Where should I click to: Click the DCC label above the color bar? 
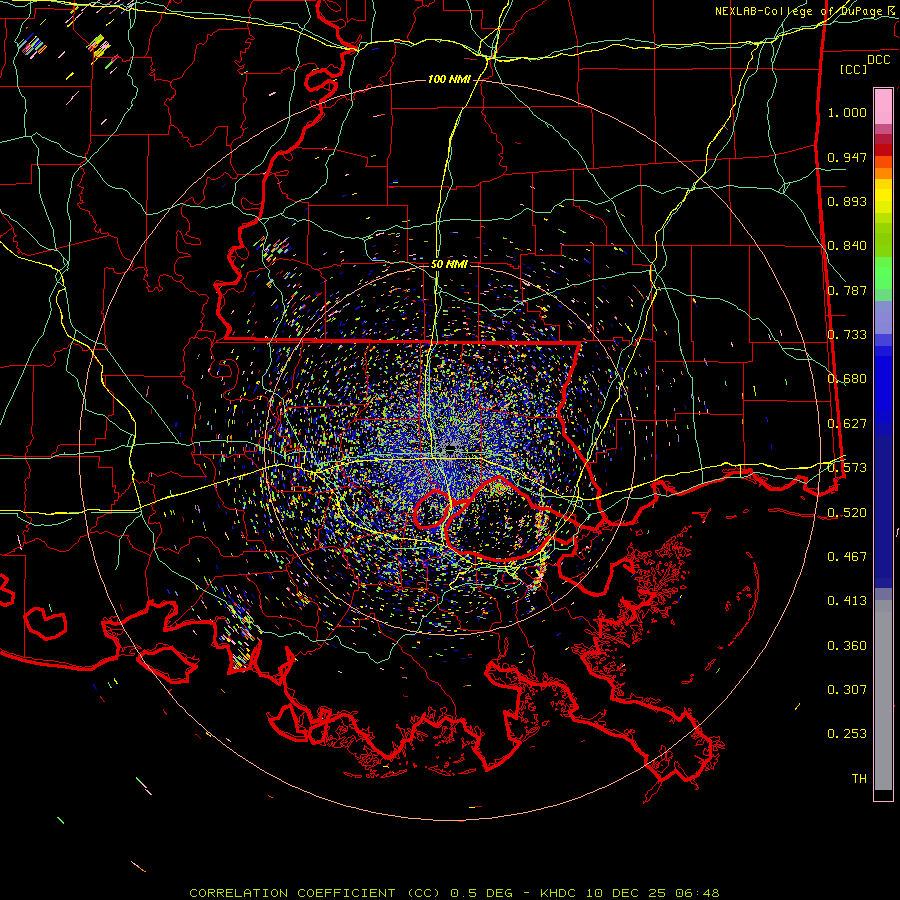click(878, 60)
